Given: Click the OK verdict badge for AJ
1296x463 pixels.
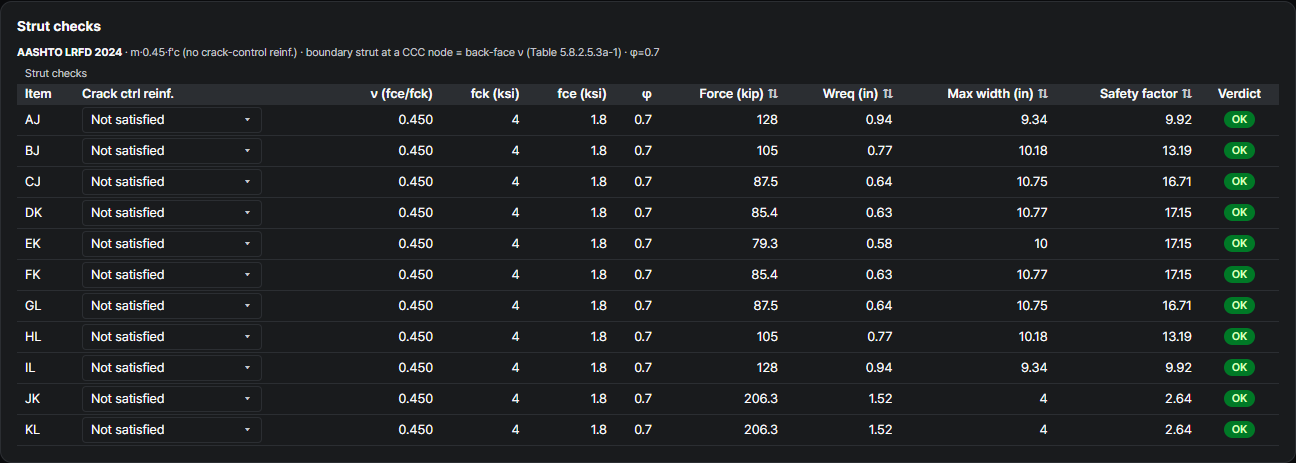Looking at the screenshot, I should (1239, 120).
